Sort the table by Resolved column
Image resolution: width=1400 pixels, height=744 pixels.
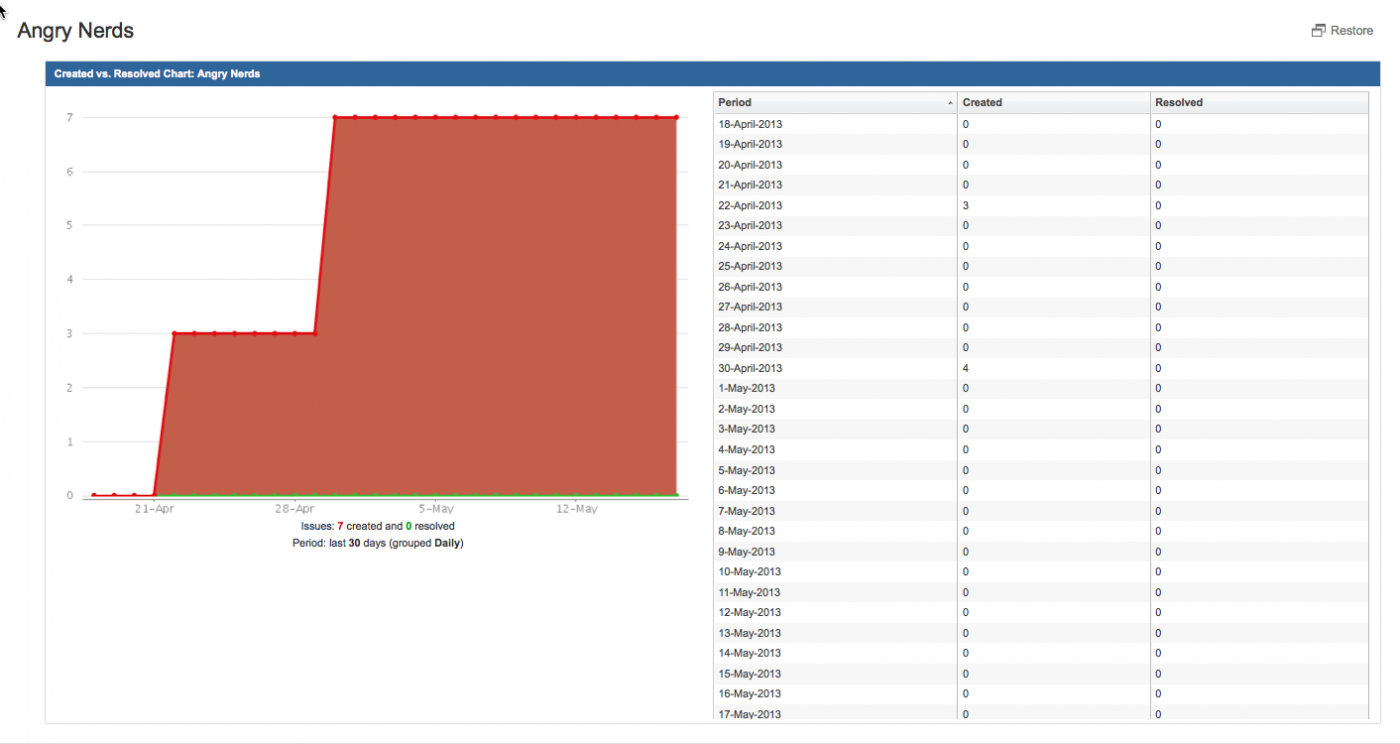tap(1178, 103)
